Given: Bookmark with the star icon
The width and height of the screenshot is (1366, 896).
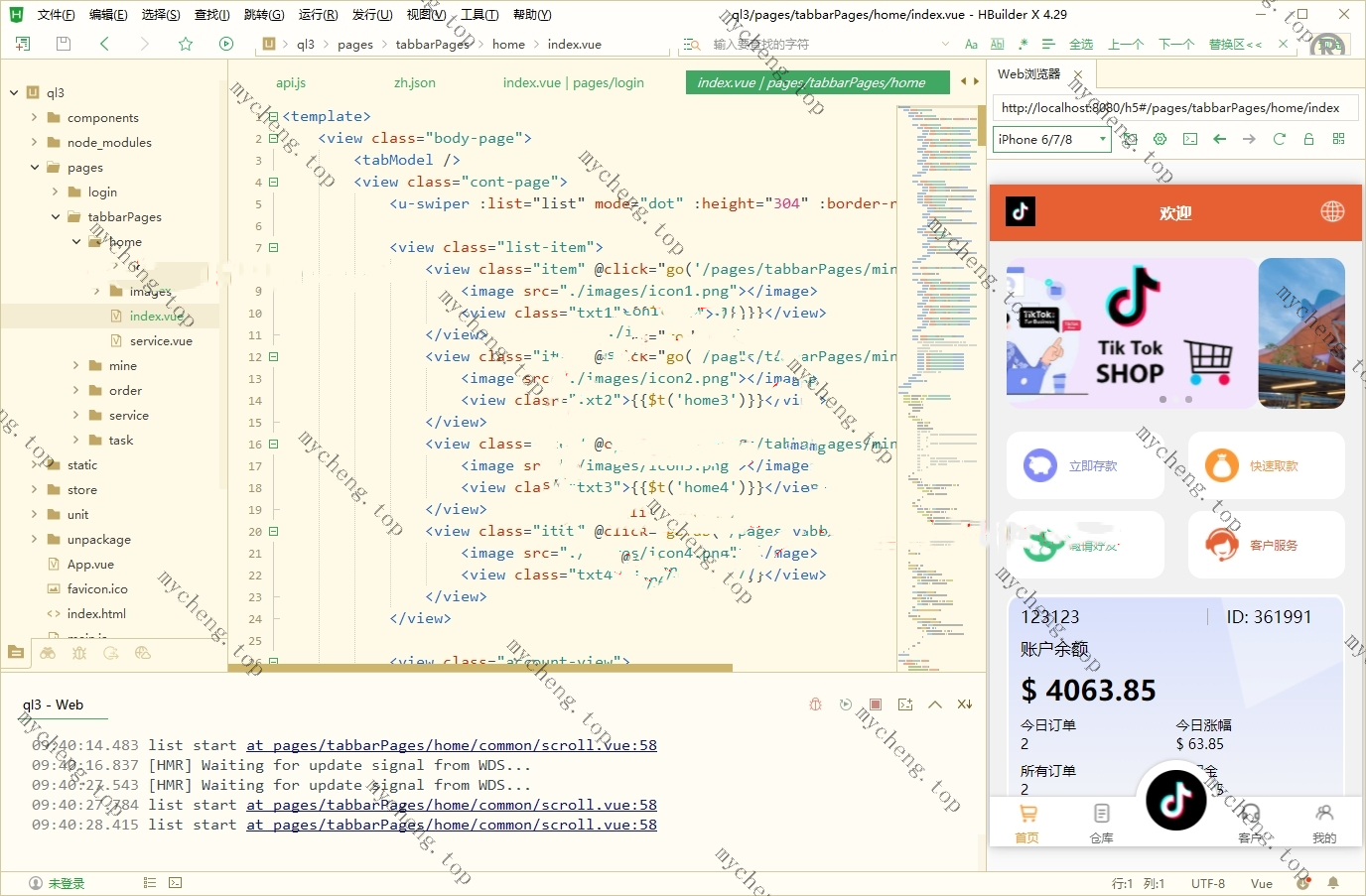Looking at the screenshot, I should tap(186, 44).
